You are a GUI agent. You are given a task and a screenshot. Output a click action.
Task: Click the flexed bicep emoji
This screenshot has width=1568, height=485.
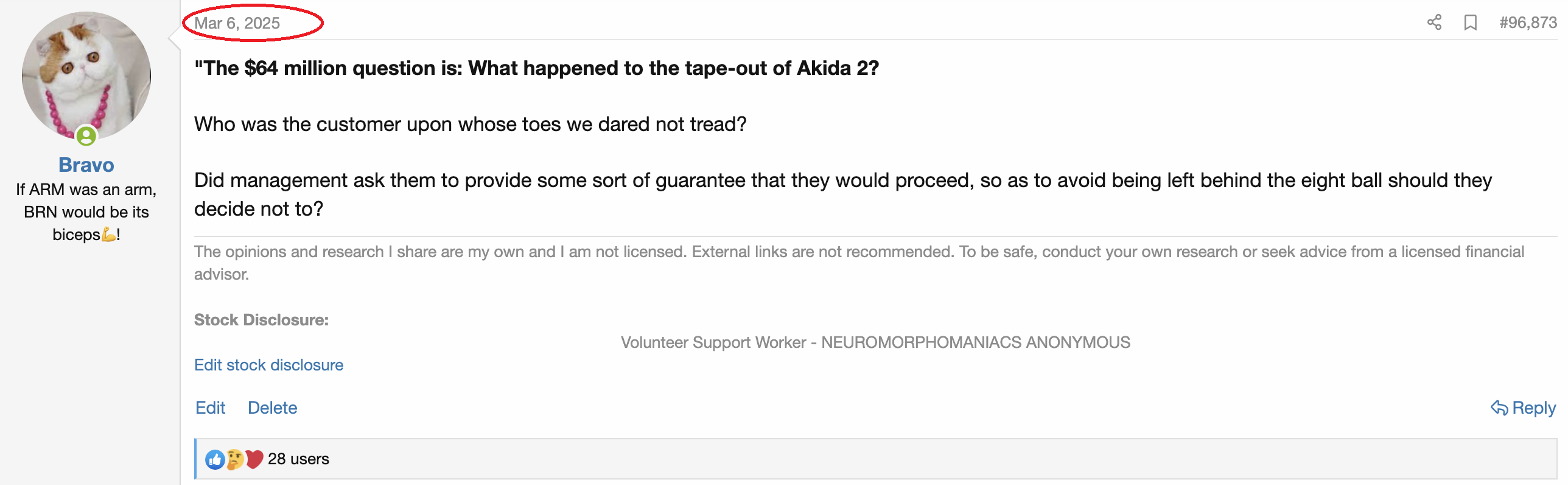(108, 235)
